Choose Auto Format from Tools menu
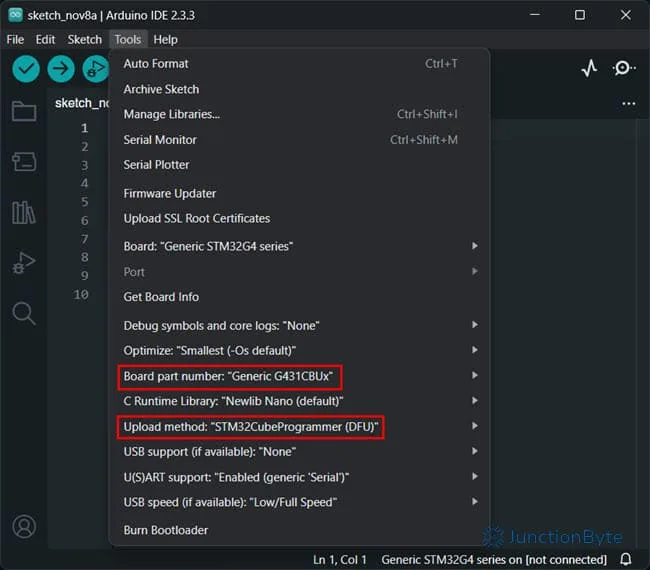The height and width of the screenshot is (570, 650). pyautogui.click(x=299, y=64)
